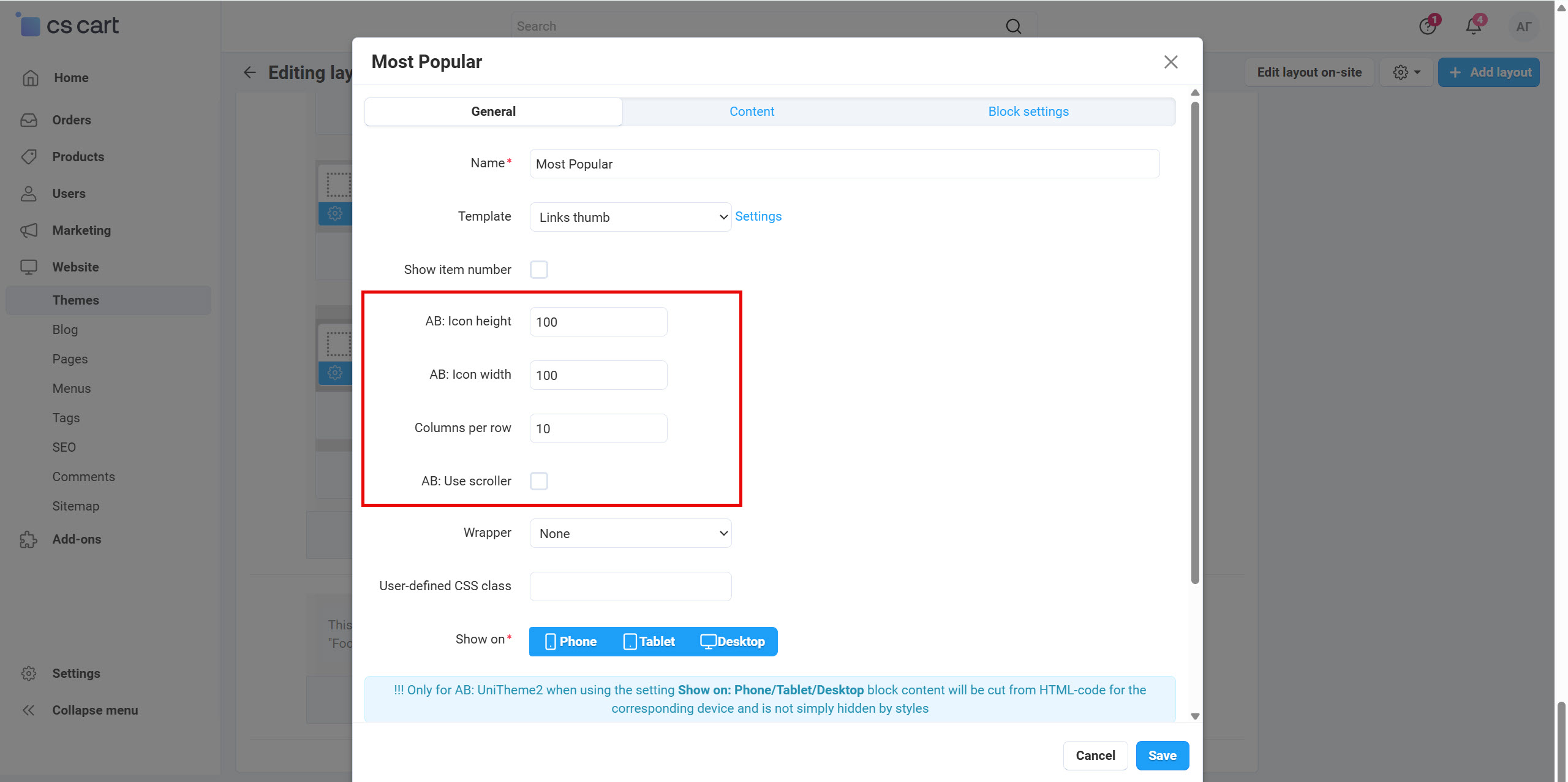Click the Save button

1162,756
